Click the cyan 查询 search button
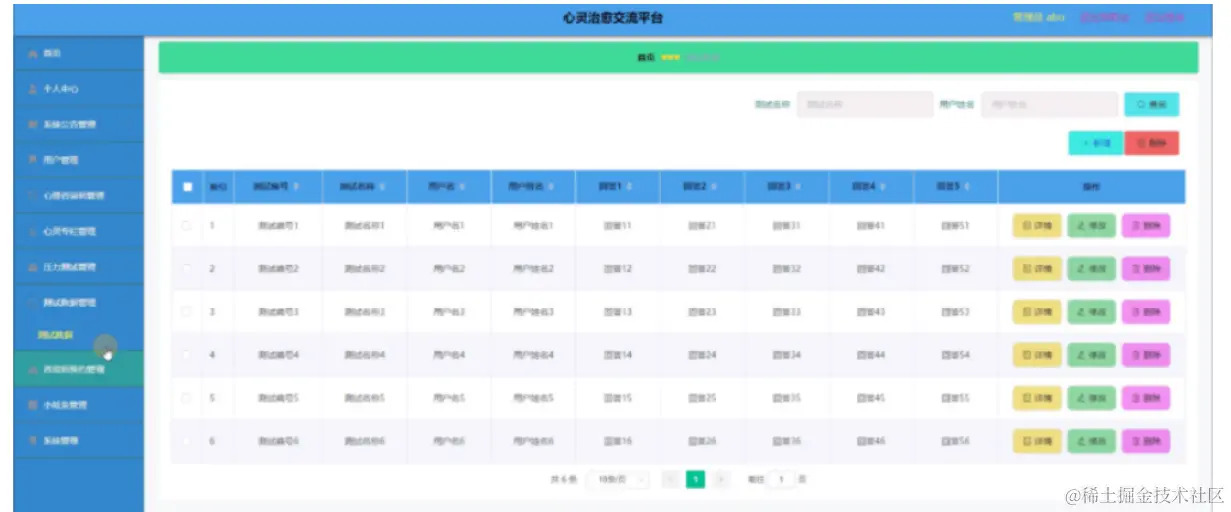Image resolution: width=1231 pixels, height=512 pixels. [x=1151, y=104]
